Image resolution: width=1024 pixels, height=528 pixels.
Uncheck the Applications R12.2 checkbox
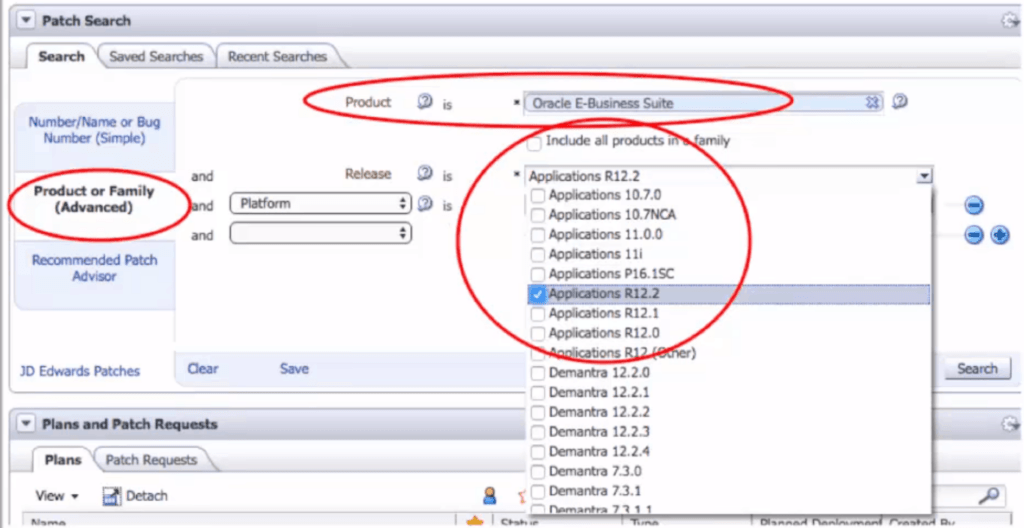coord(538,294)
